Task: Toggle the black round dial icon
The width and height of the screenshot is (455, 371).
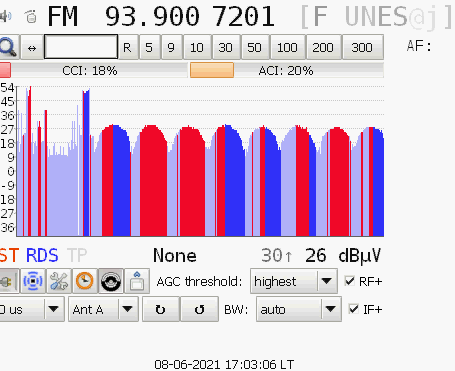Action: tap(111, 281)
